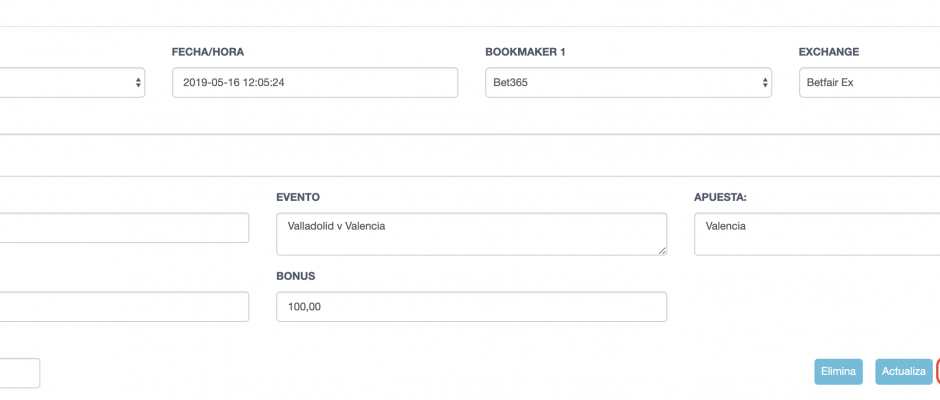Click the Bonus field showing 100,00
Screen dimensions: 940x400
(471, 306)
